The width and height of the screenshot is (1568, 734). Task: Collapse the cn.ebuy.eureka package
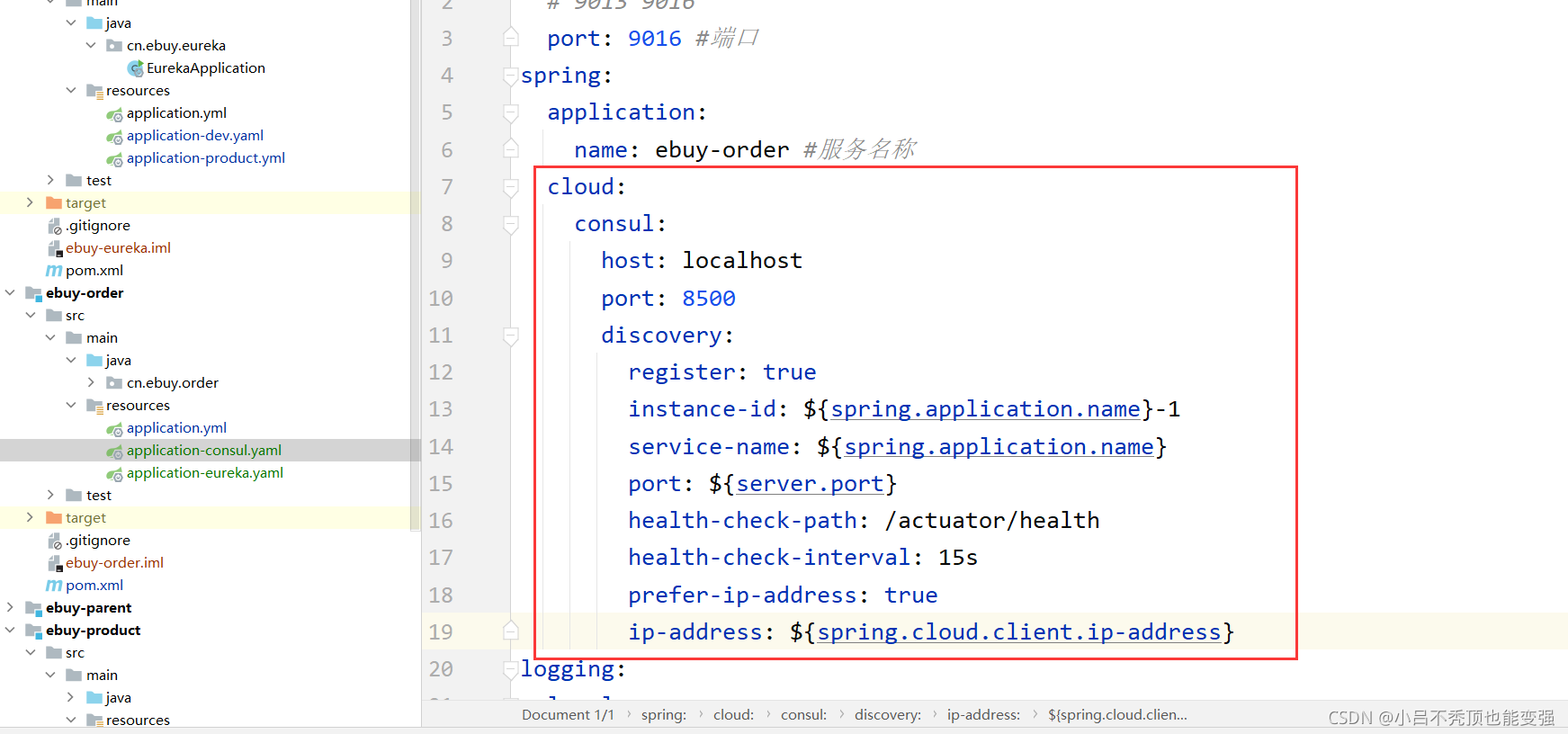tap(91, 45)
